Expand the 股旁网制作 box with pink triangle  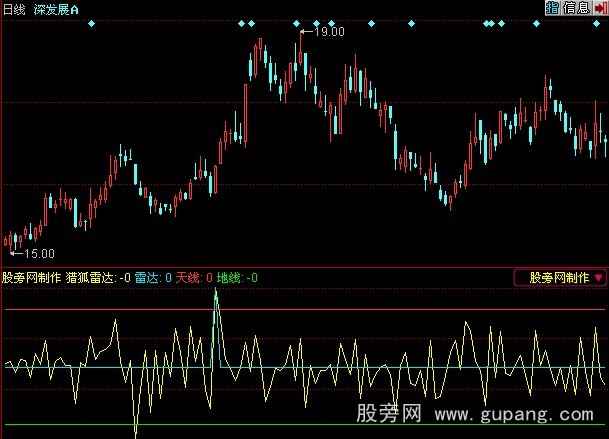pos(560,277)
